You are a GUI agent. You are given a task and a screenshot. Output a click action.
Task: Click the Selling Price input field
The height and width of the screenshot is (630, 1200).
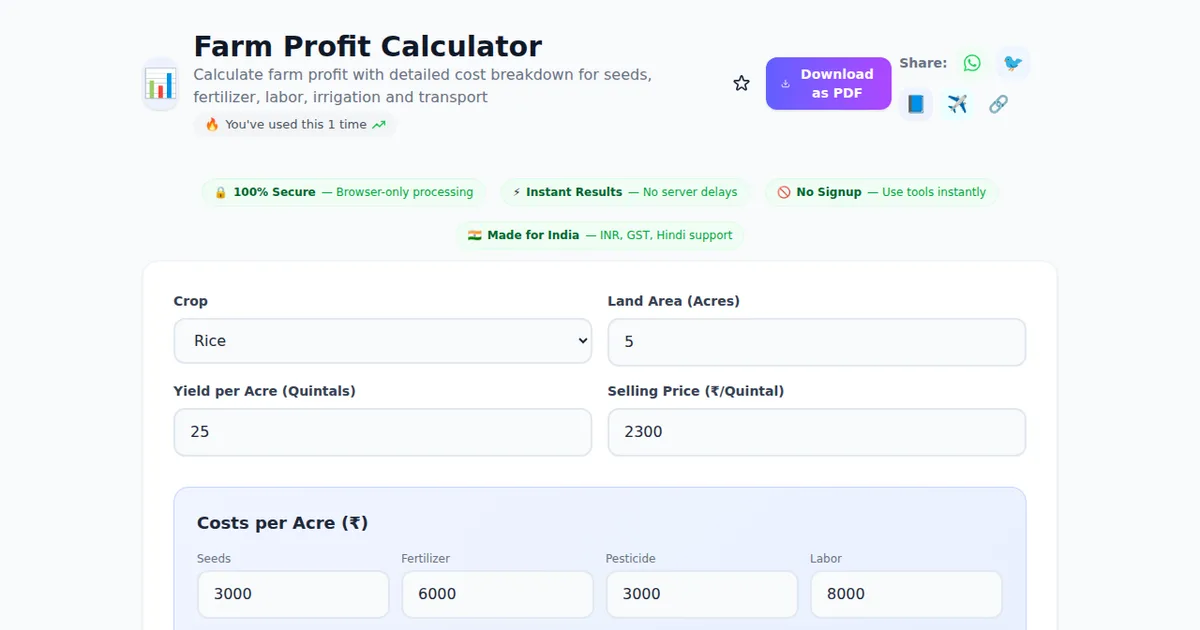(816, 432)
